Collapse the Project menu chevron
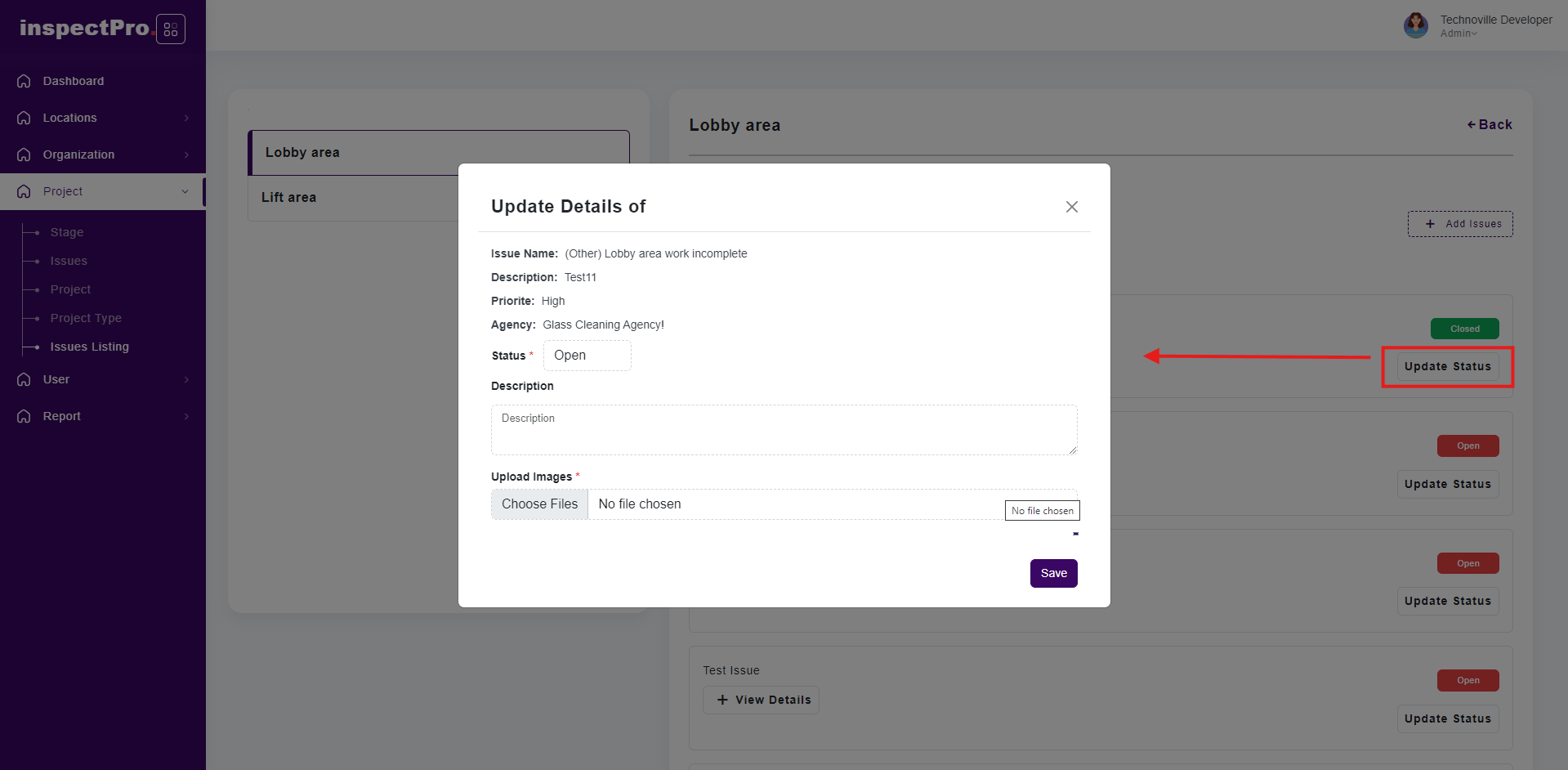This screenshot has width=1568, height=770. (185, 191)
